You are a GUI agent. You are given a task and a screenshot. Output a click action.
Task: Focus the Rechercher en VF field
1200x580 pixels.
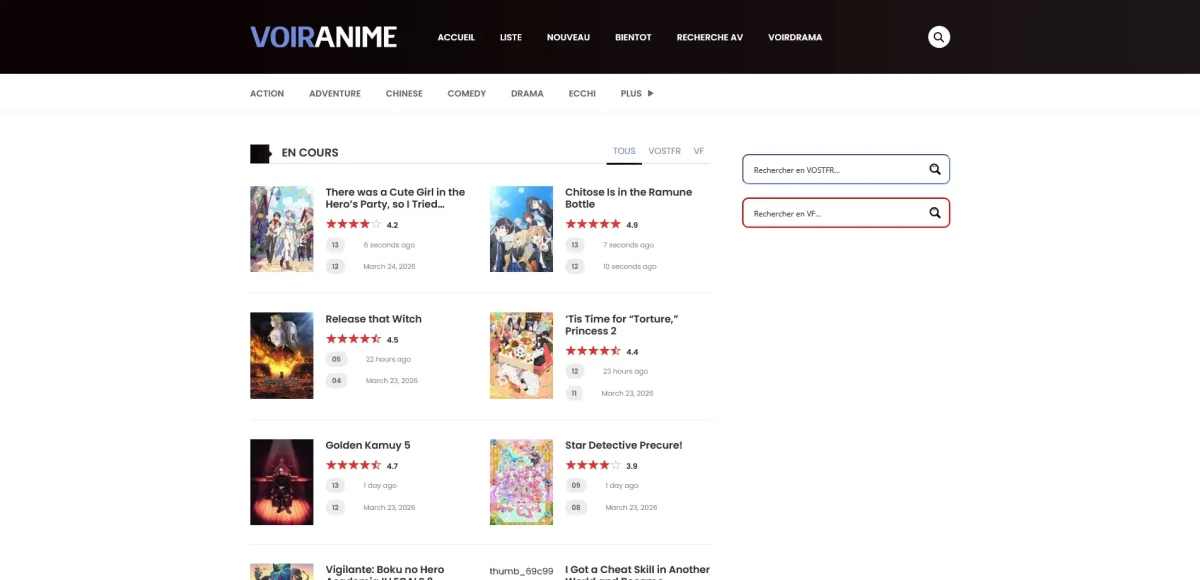point(846,213)
